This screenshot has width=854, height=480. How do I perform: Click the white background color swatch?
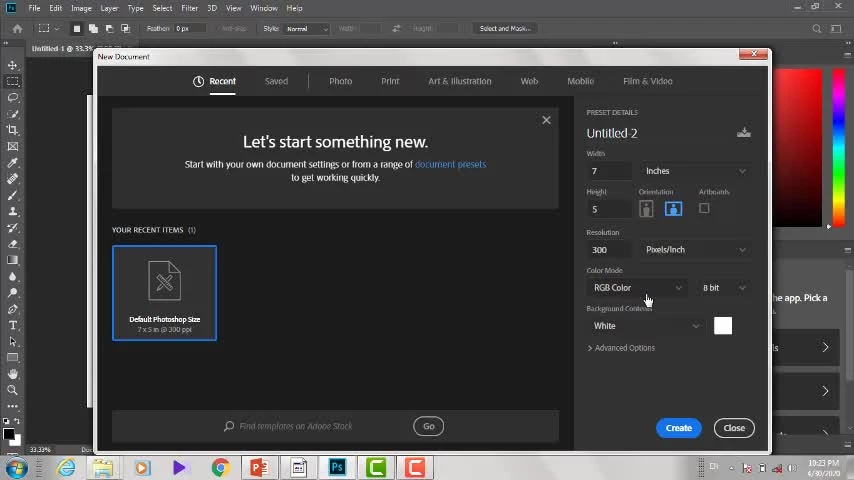click(x=723, y=326)
